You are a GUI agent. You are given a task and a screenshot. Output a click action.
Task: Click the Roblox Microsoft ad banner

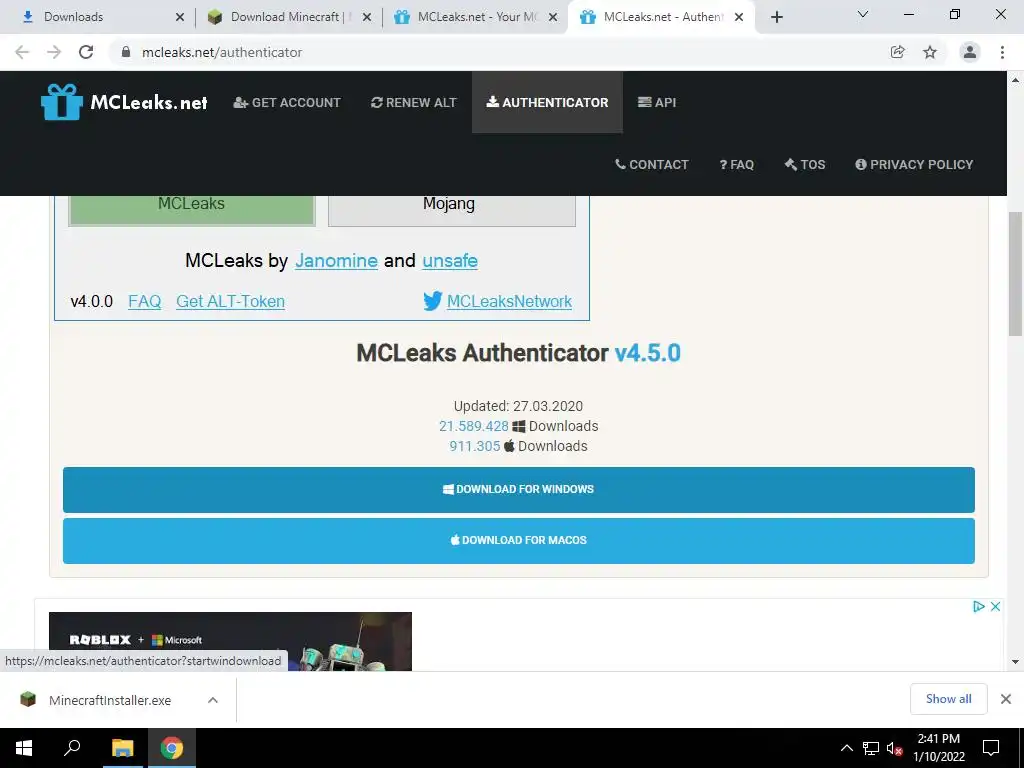pyautogui.click(x=230, y=641)
